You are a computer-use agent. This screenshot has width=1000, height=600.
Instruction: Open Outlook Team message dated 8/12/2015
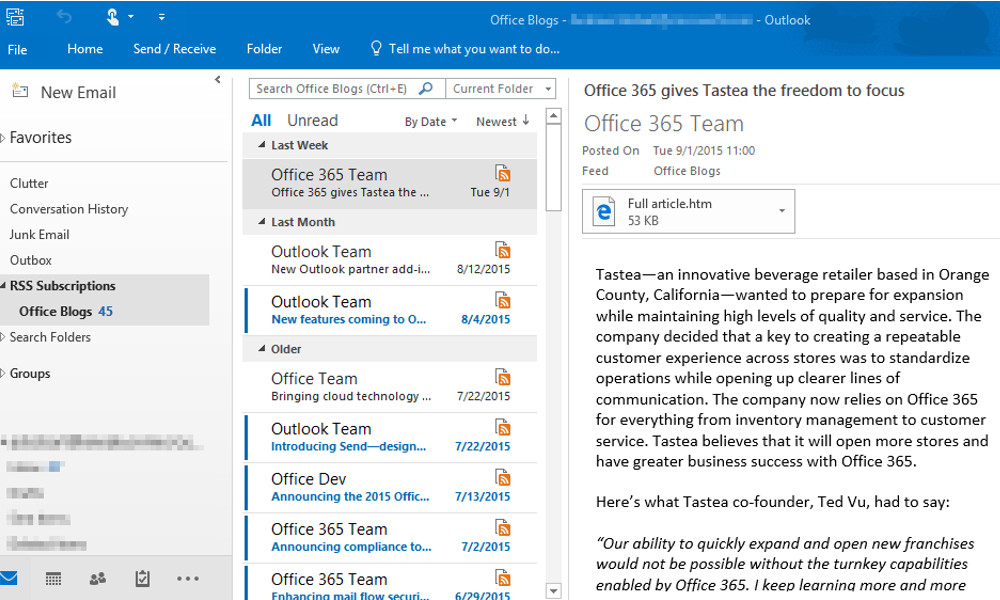click(x=390, y=260)
